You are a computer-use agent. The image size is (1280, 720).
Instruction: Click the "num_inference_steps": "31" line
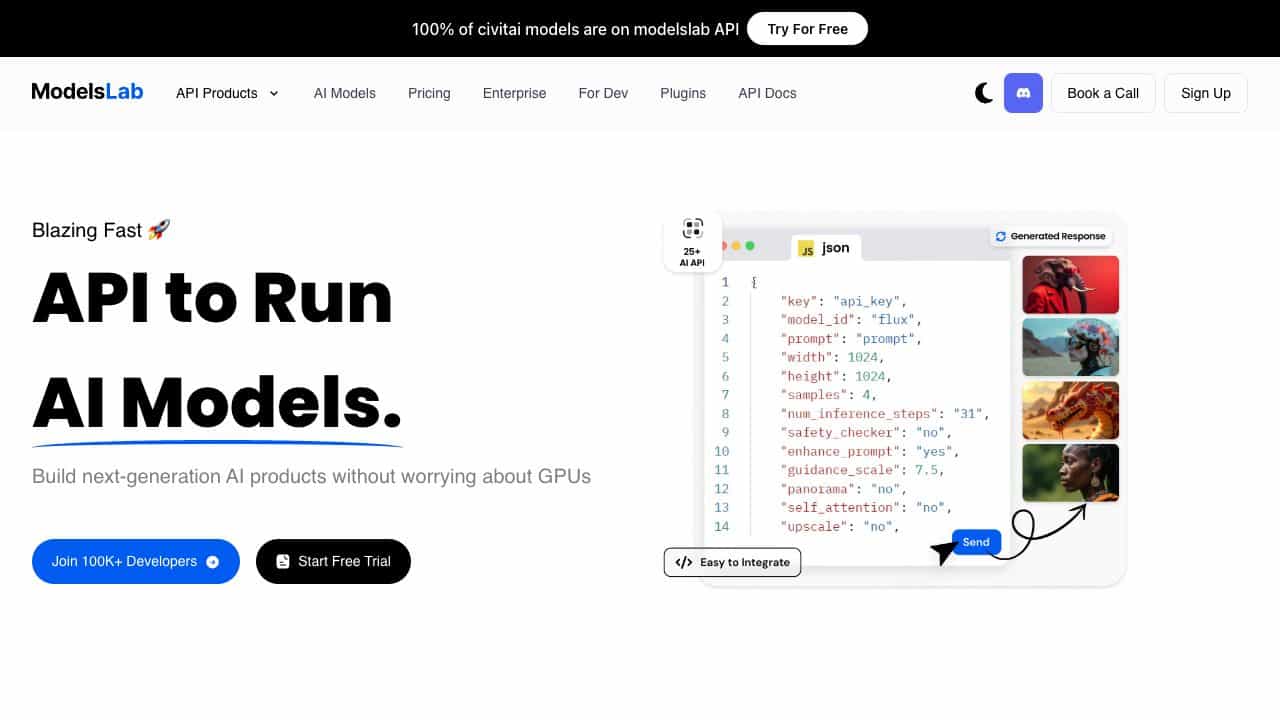885,414
